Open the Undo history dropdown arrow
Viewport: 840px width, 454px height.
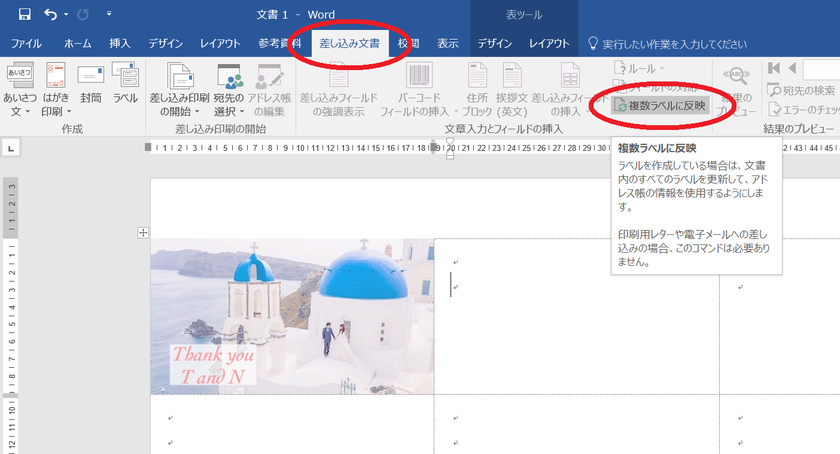(66, 14)
